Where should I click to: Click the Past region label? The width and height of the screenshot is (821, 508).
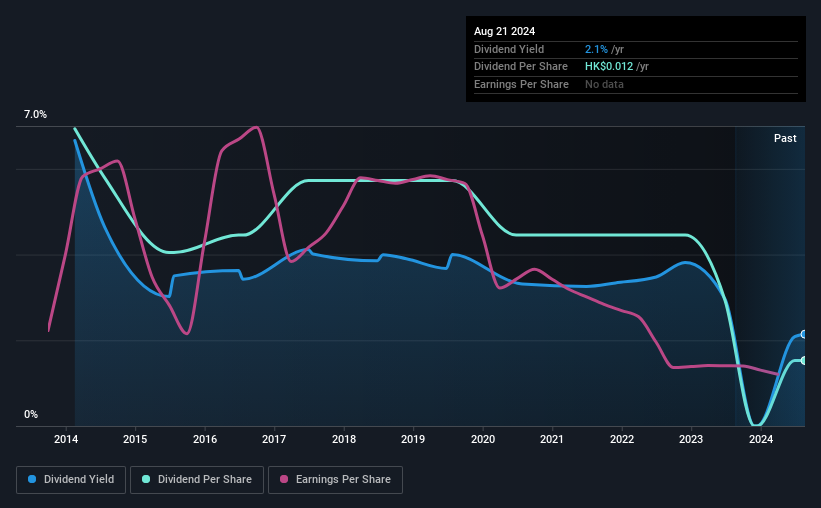coord(785,138)
